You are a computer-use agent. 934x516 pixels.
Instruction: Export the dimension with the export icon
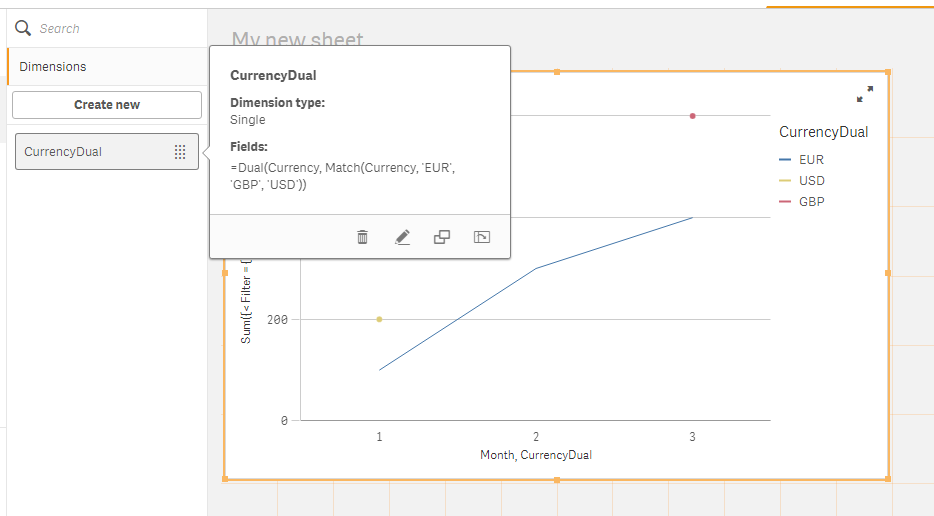[482, 237]
